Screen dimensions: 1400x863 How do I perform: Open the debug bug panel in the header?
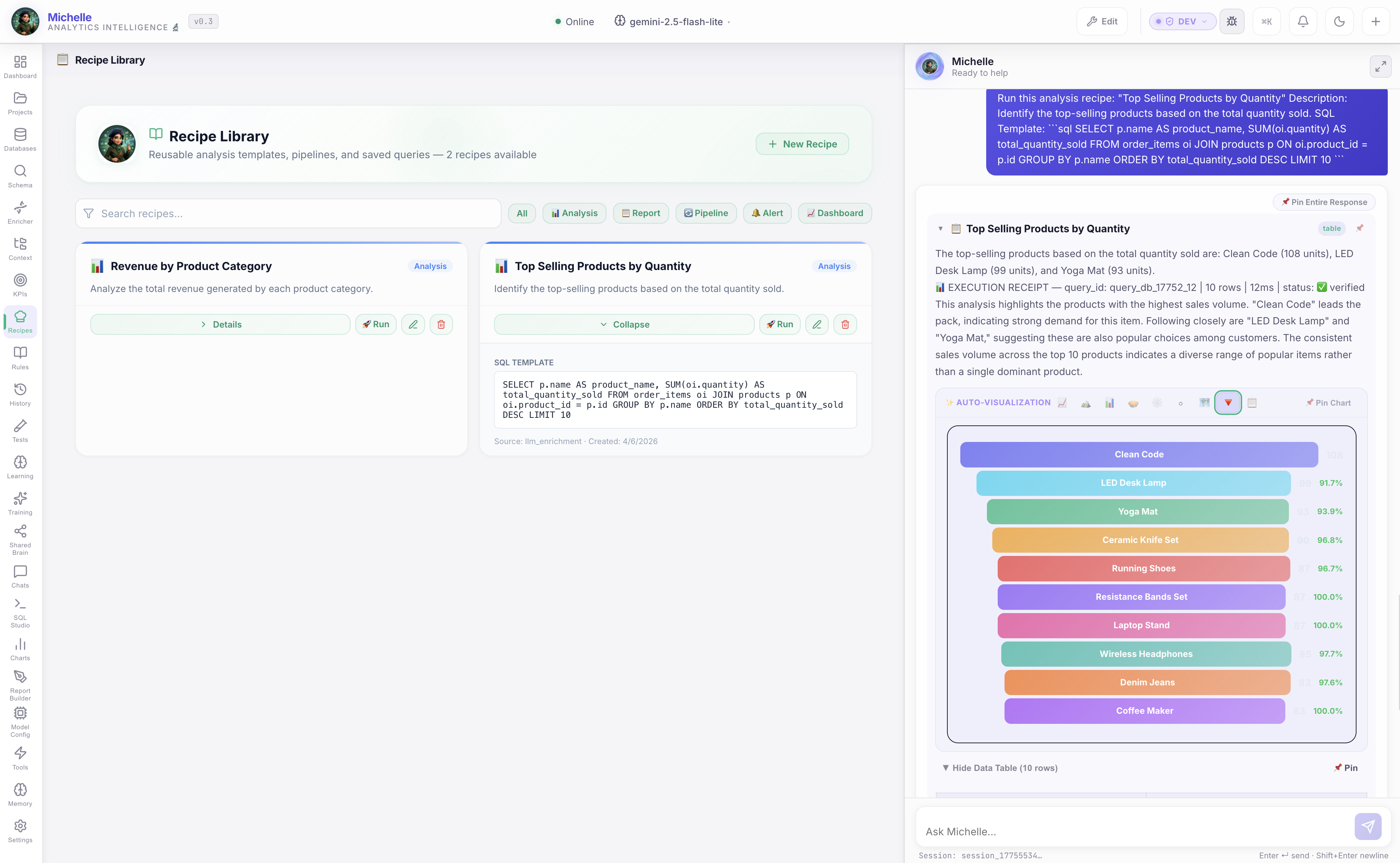(1232, 21)
